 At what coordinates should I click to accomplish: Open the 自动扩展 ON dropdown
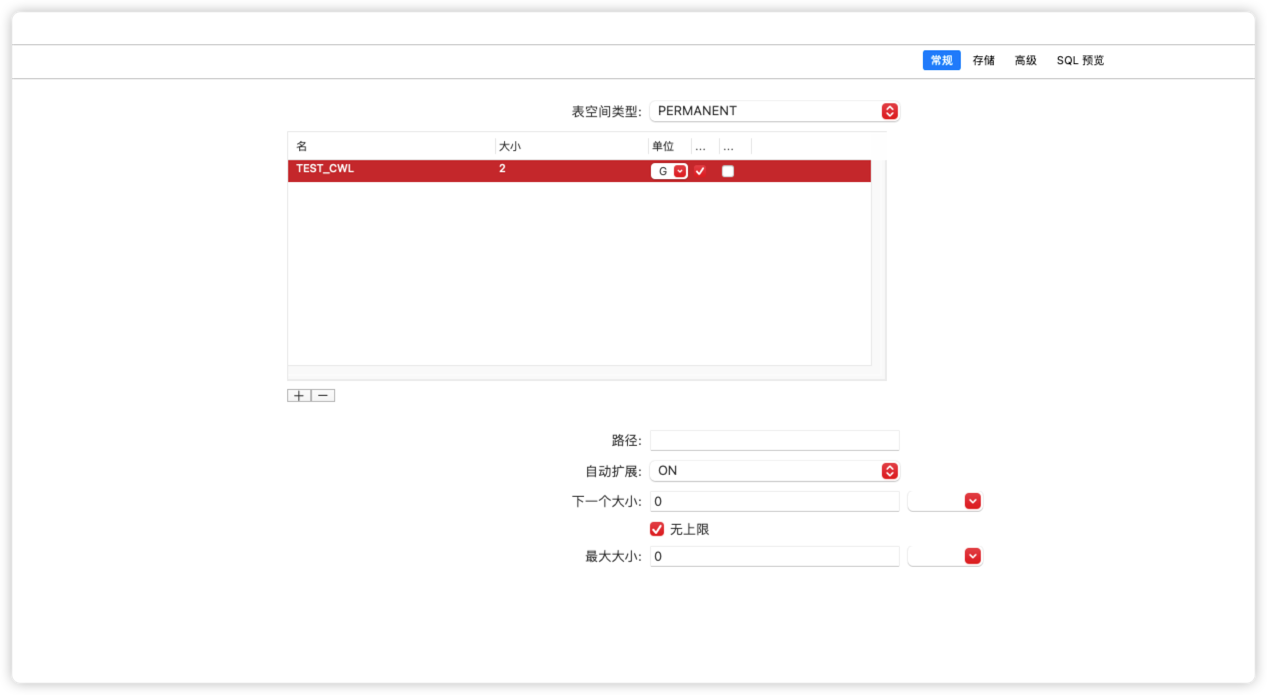click(774, 470)
